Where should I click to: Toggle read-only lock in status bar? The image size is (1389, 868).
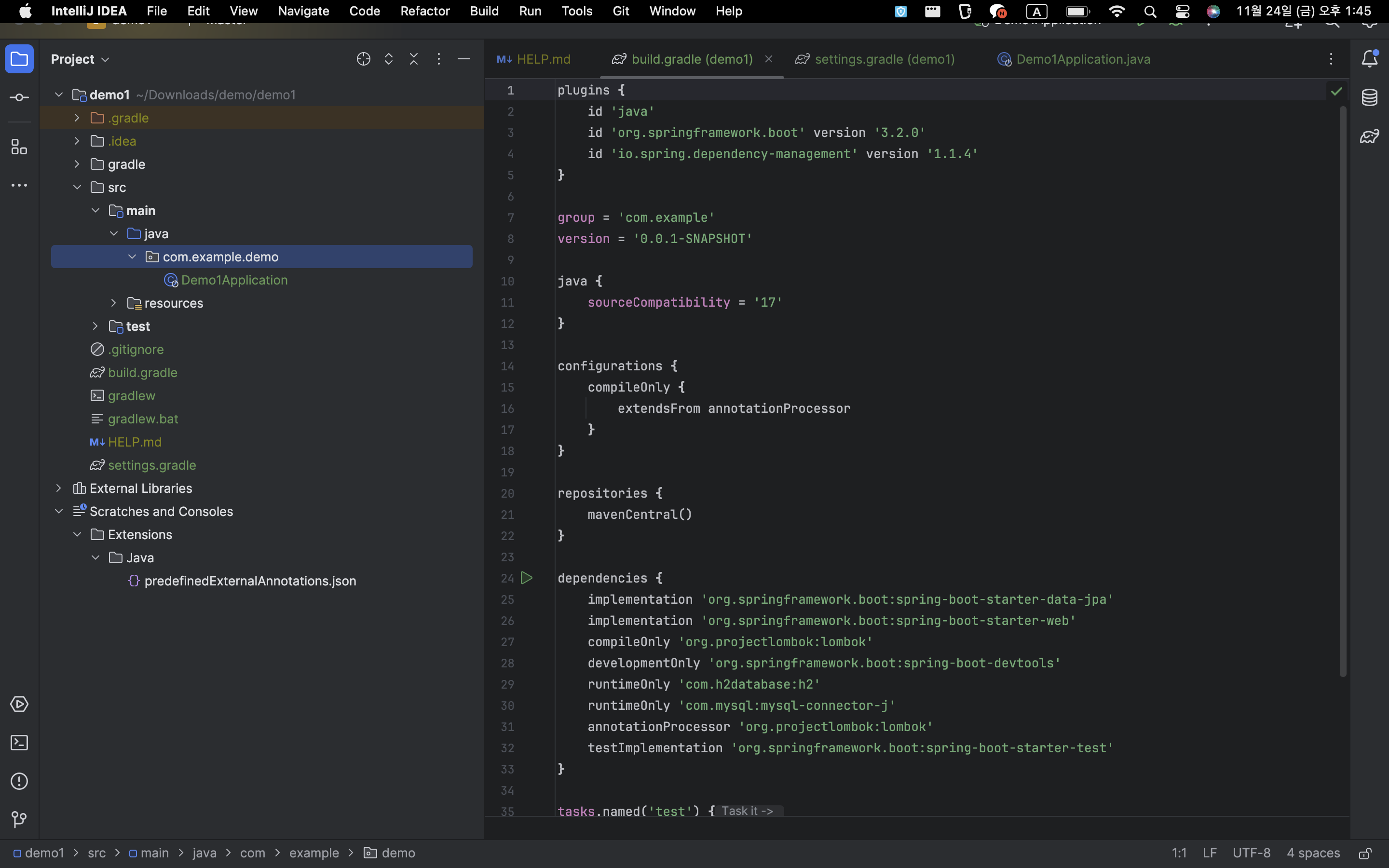(x=1365, y=853)
